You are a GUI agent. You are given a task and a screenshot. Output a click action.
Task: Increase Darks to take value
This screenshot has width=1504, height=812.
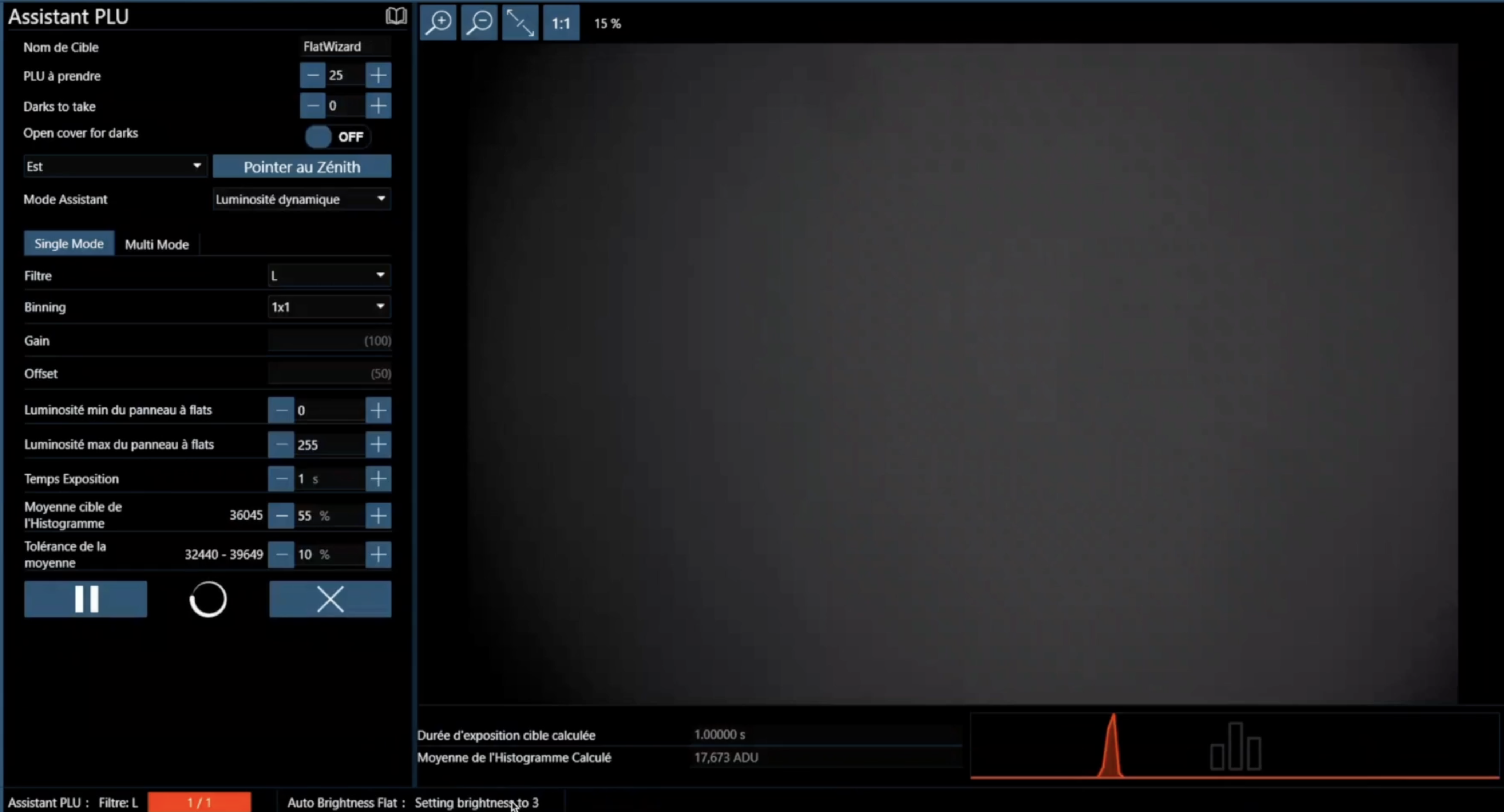click(x=378, y=106)
